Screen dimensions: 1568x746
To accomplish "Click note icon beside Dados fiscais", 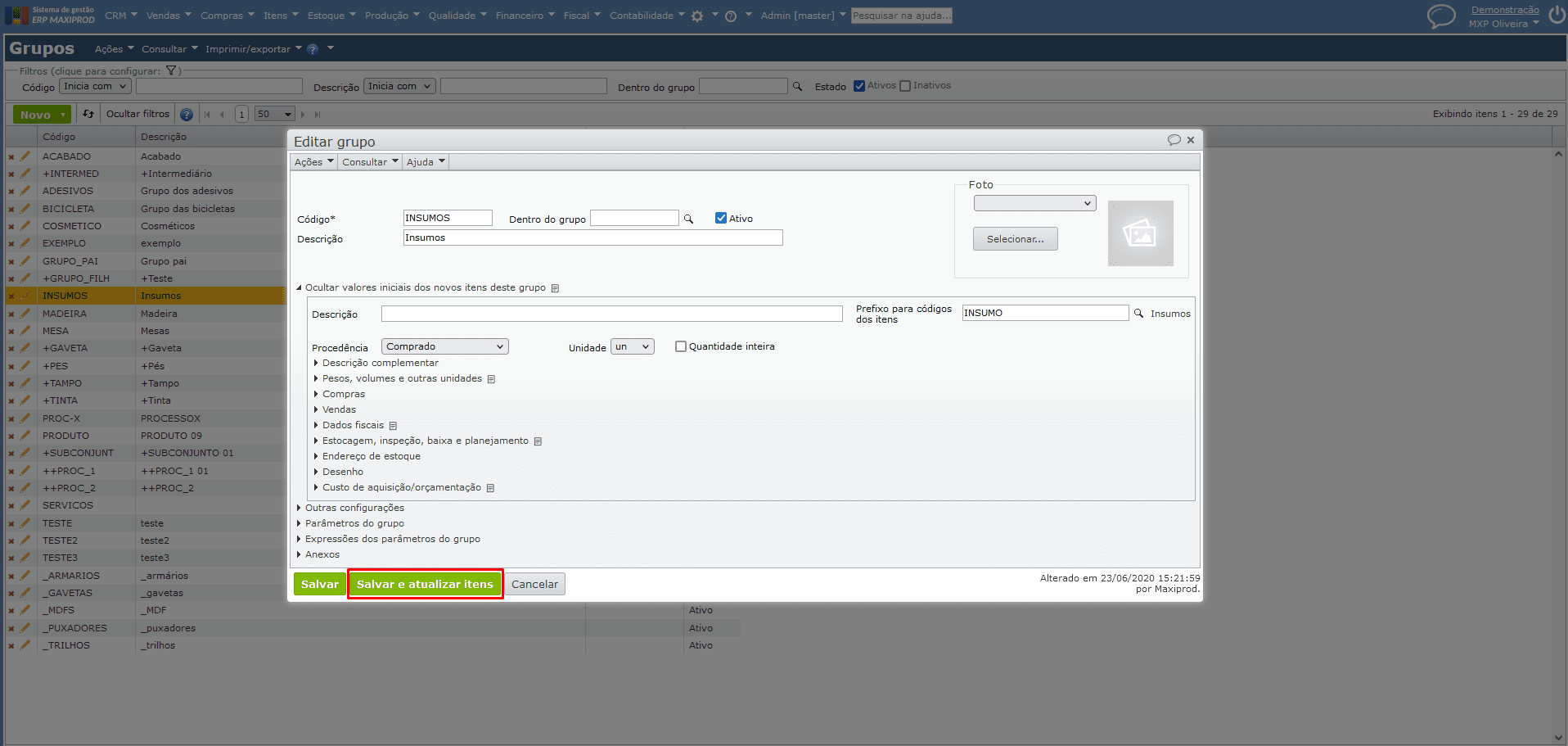I will click(x=393, y=426).
